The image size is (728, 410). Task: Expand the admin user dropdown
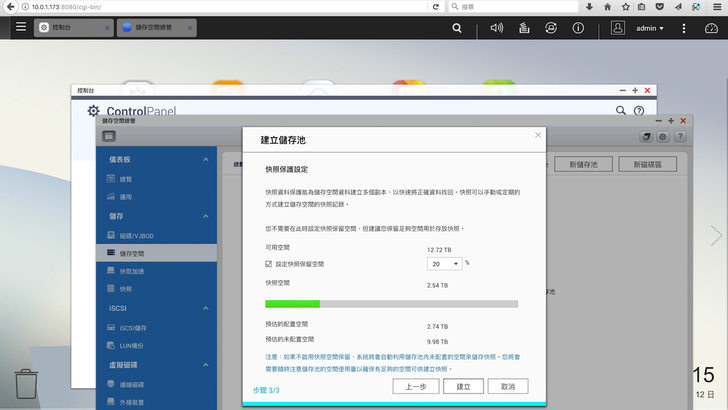650,28
